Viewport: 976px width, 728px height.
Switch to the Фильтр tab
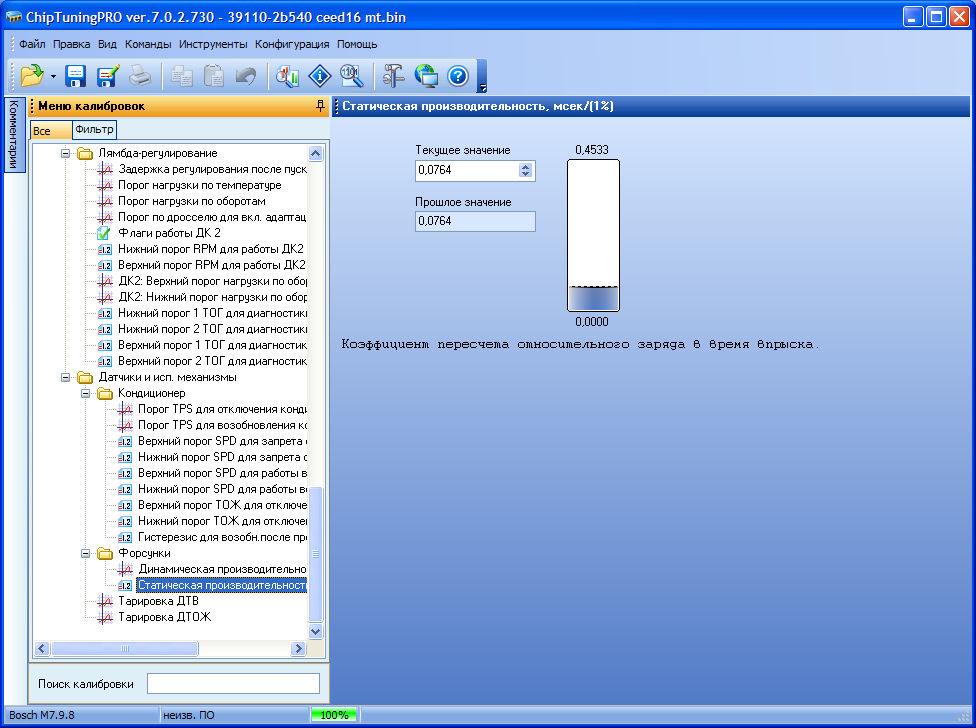coord(94,130)
